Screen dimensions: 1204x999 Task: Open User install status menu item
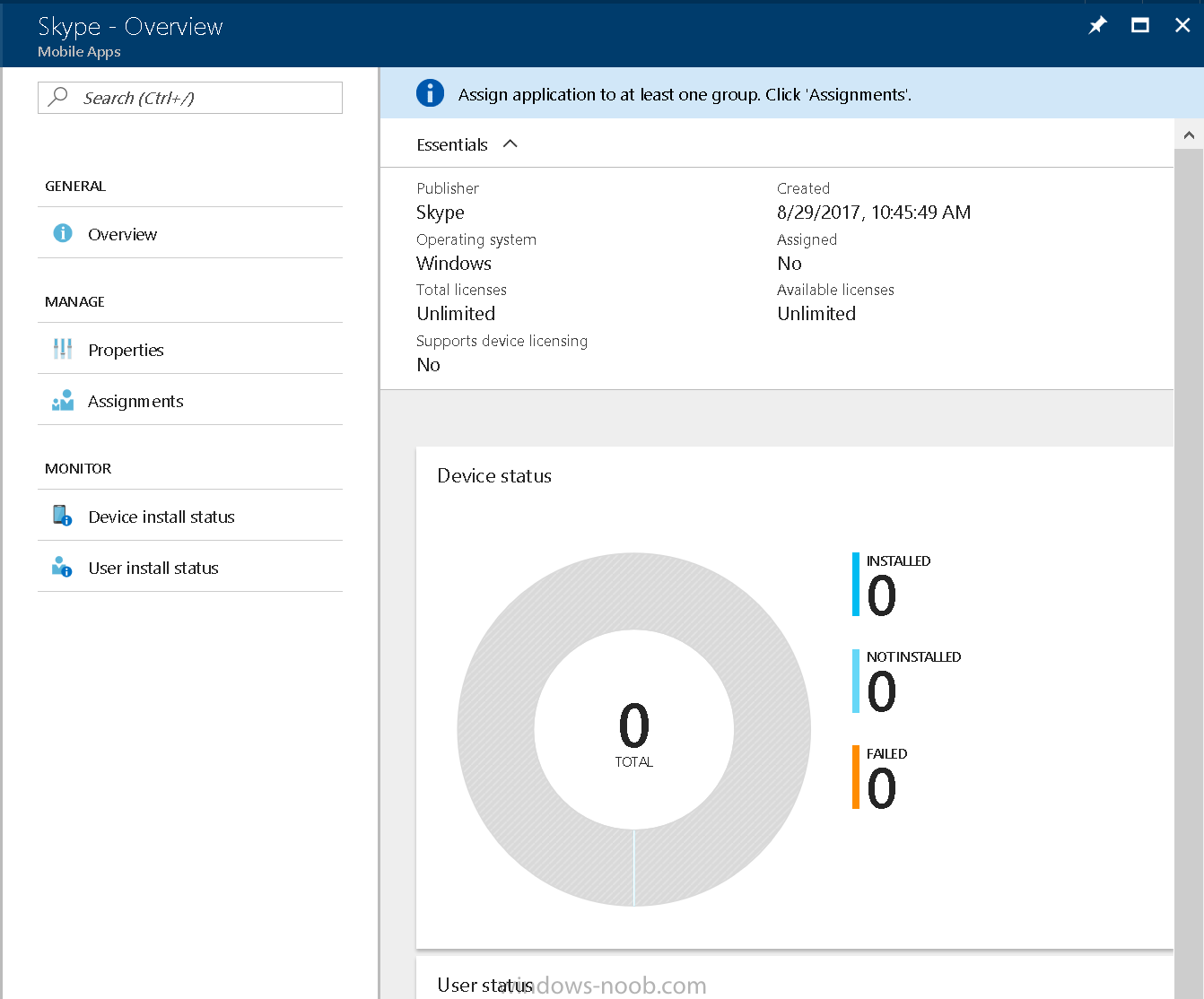pos(190,567)
